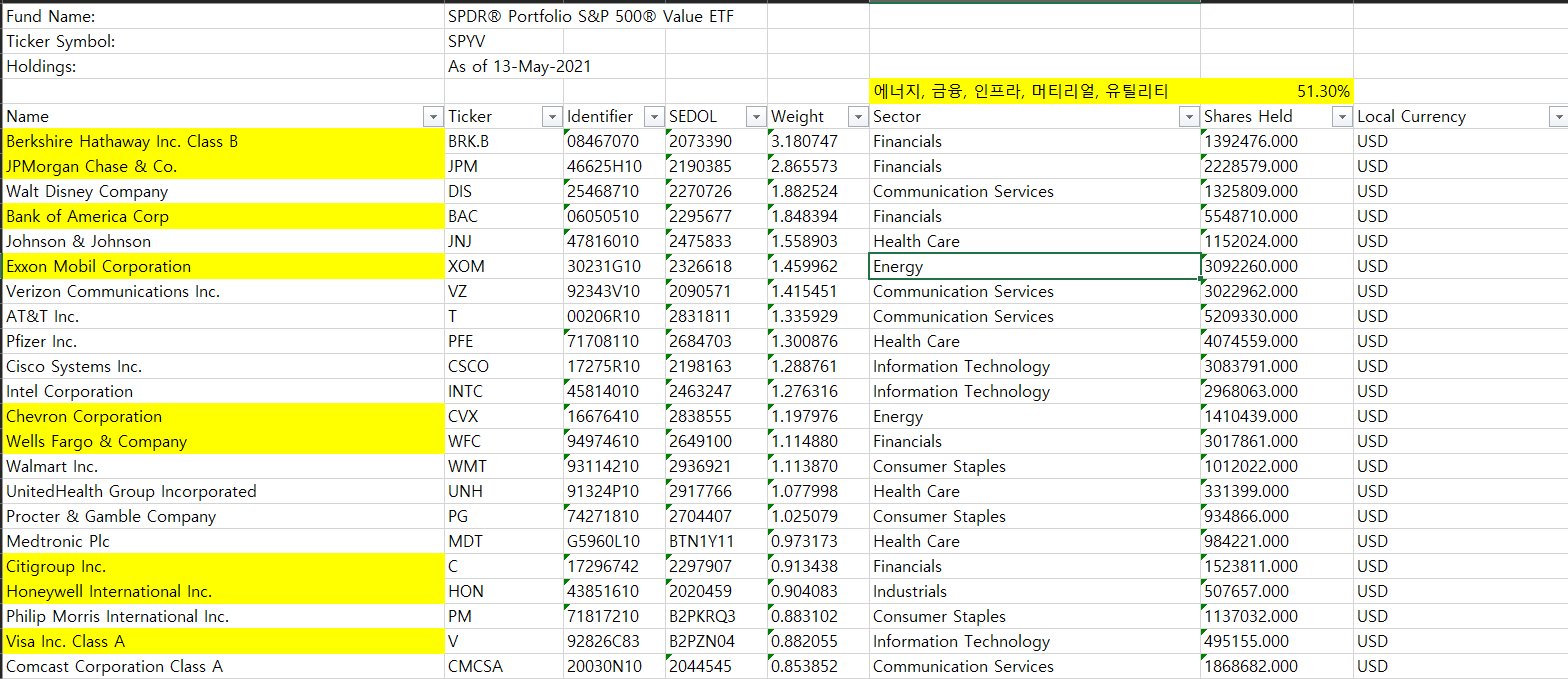The height and width of the screenshot is (679, 1568).
Task: Click the As of 13-May-2021 cell
Action: tap(519, 67)
